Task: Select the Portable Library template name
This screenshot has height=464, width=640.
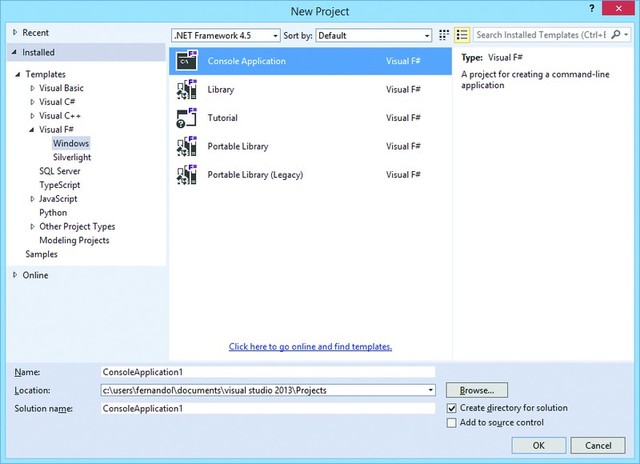Action: coord(238,146)
